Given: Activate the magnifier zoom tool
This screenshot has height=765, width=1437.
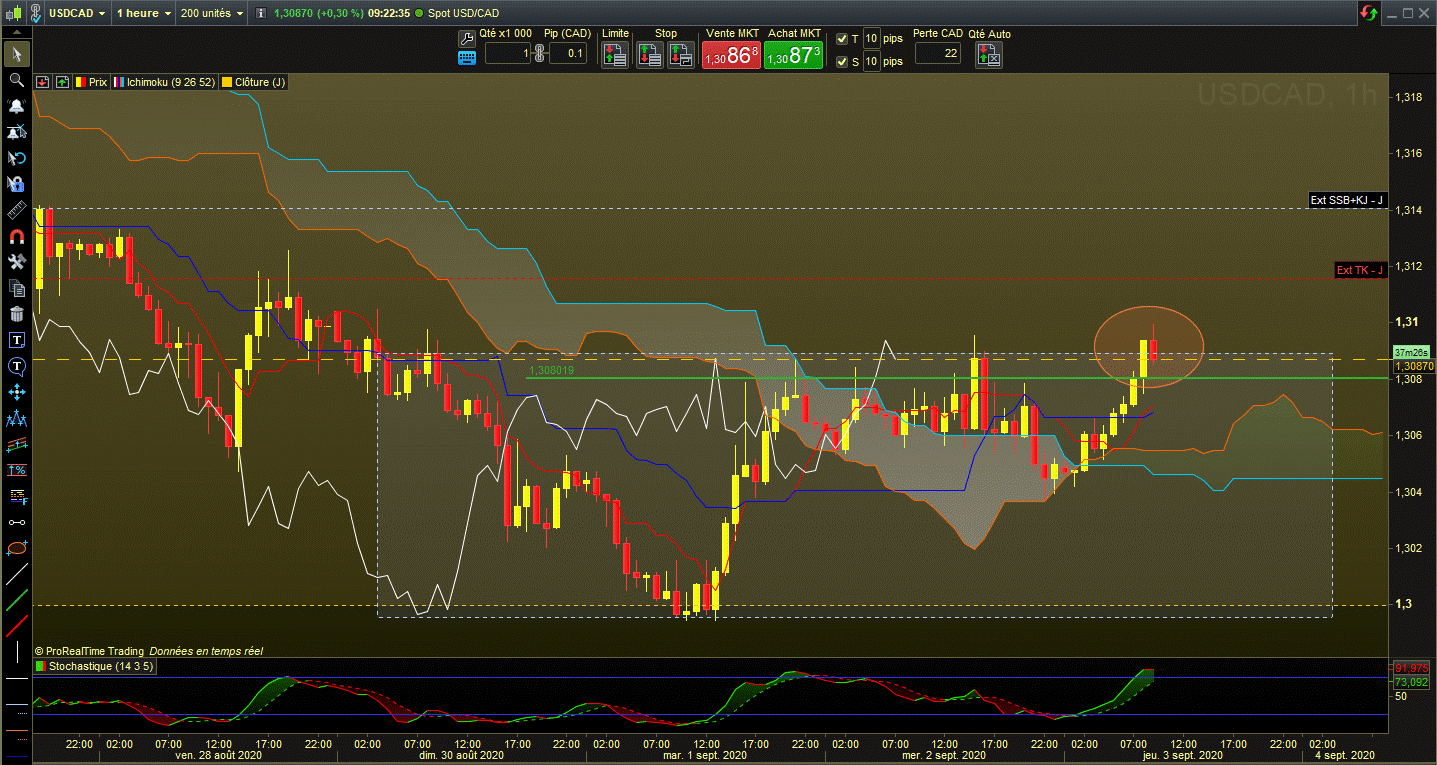Looking at the screenshot, I should (x=16, y=79).
